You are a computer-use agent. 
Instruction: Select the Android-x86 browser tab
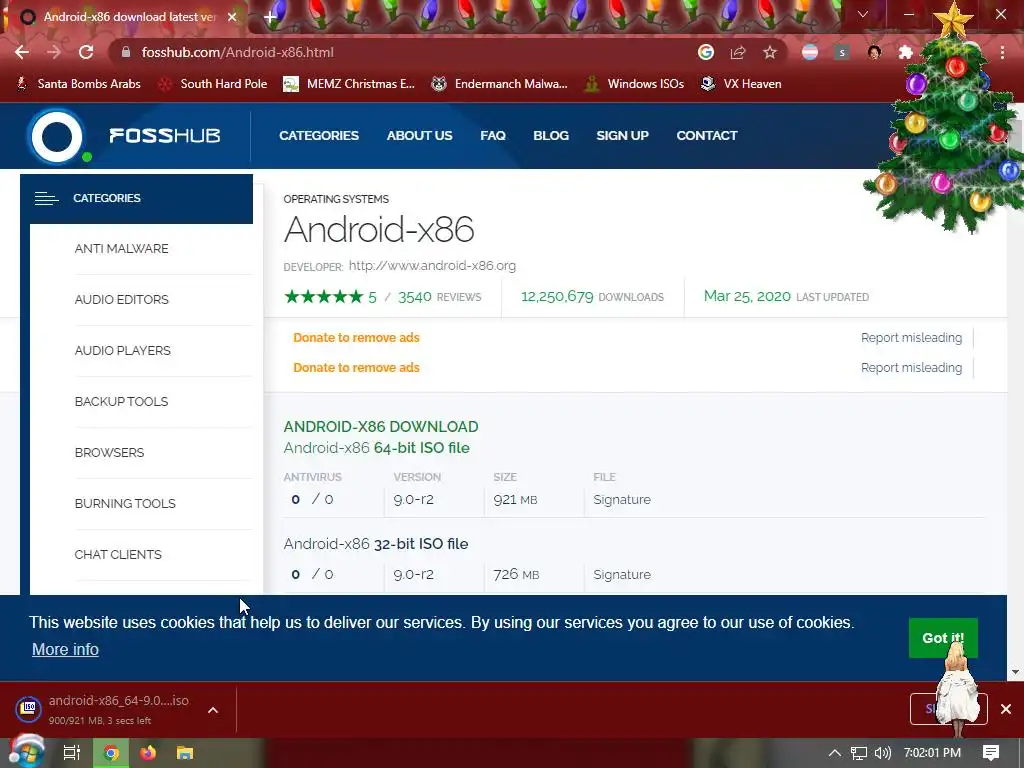[x=124, y=17]
